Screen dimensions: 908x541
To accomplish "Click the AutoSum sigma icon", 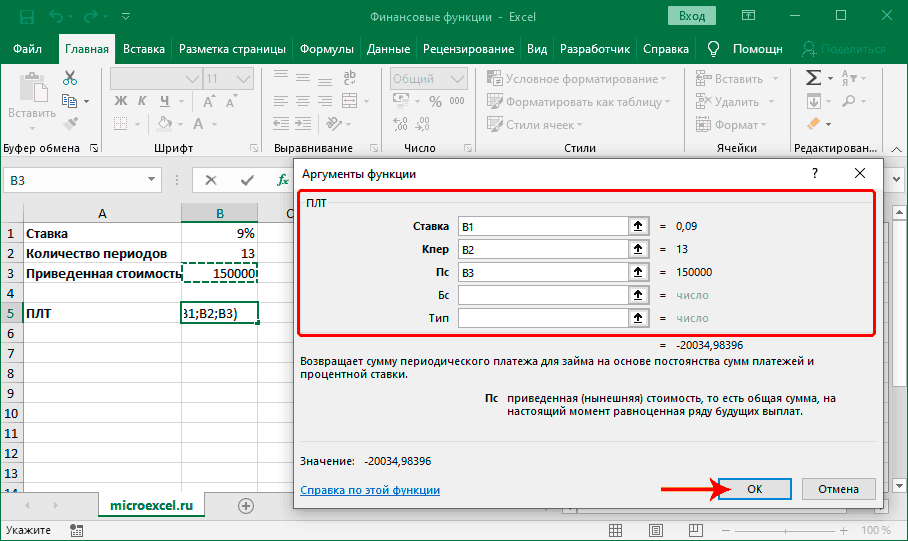I will pyautogui.click(x=813, y=78).
